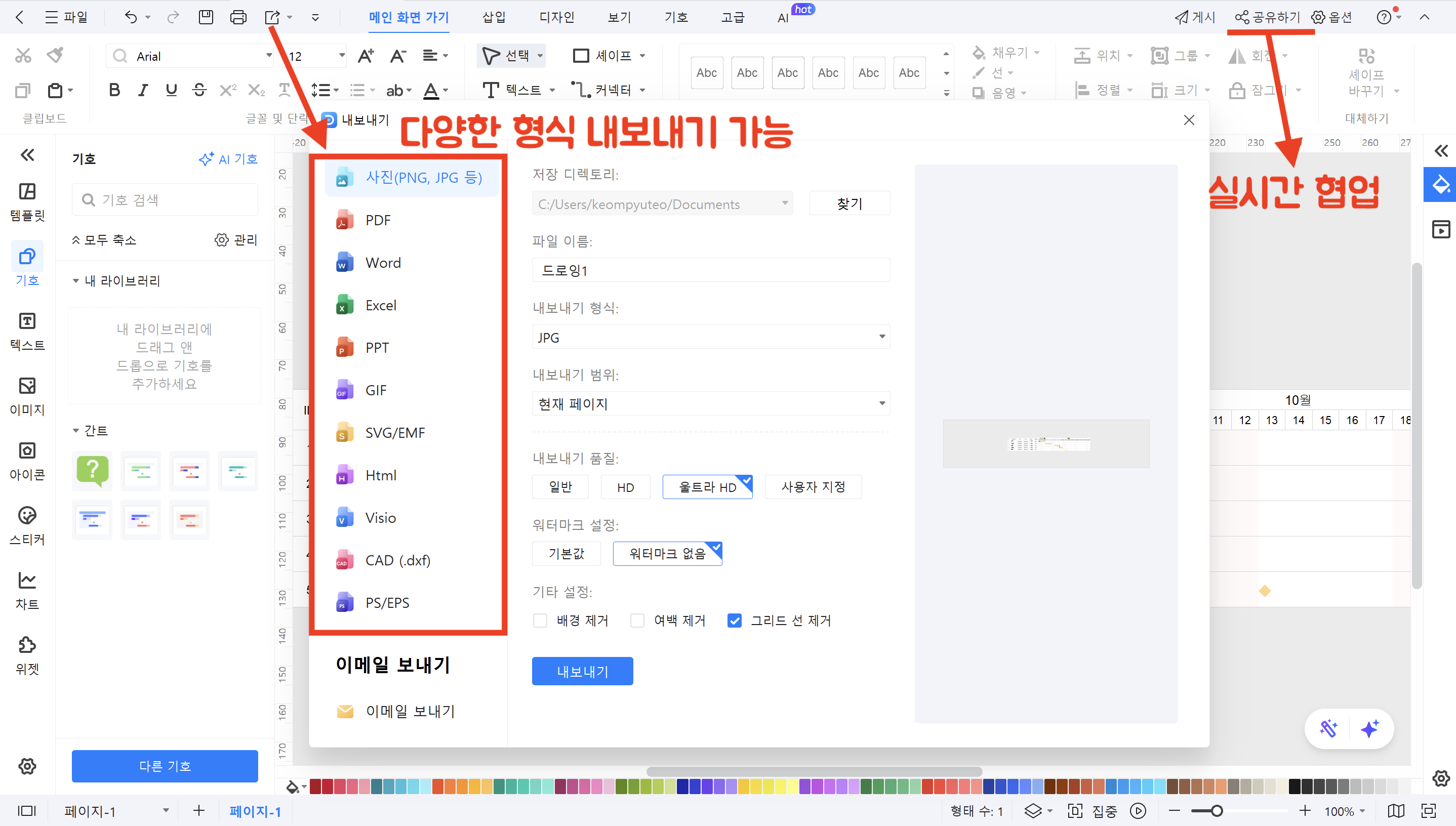This screenshot has height=826, width=1456.
Task: Open the 스티커 panel in the sidebar
Action: click(27, 525)
